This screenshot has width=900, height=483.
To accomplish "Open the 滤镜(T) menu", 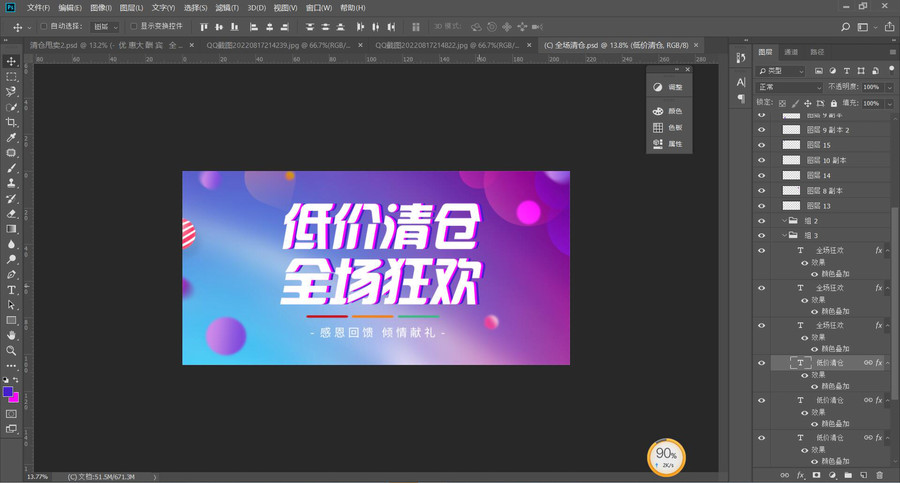I will pyautogui.click(x=227, y=7).
